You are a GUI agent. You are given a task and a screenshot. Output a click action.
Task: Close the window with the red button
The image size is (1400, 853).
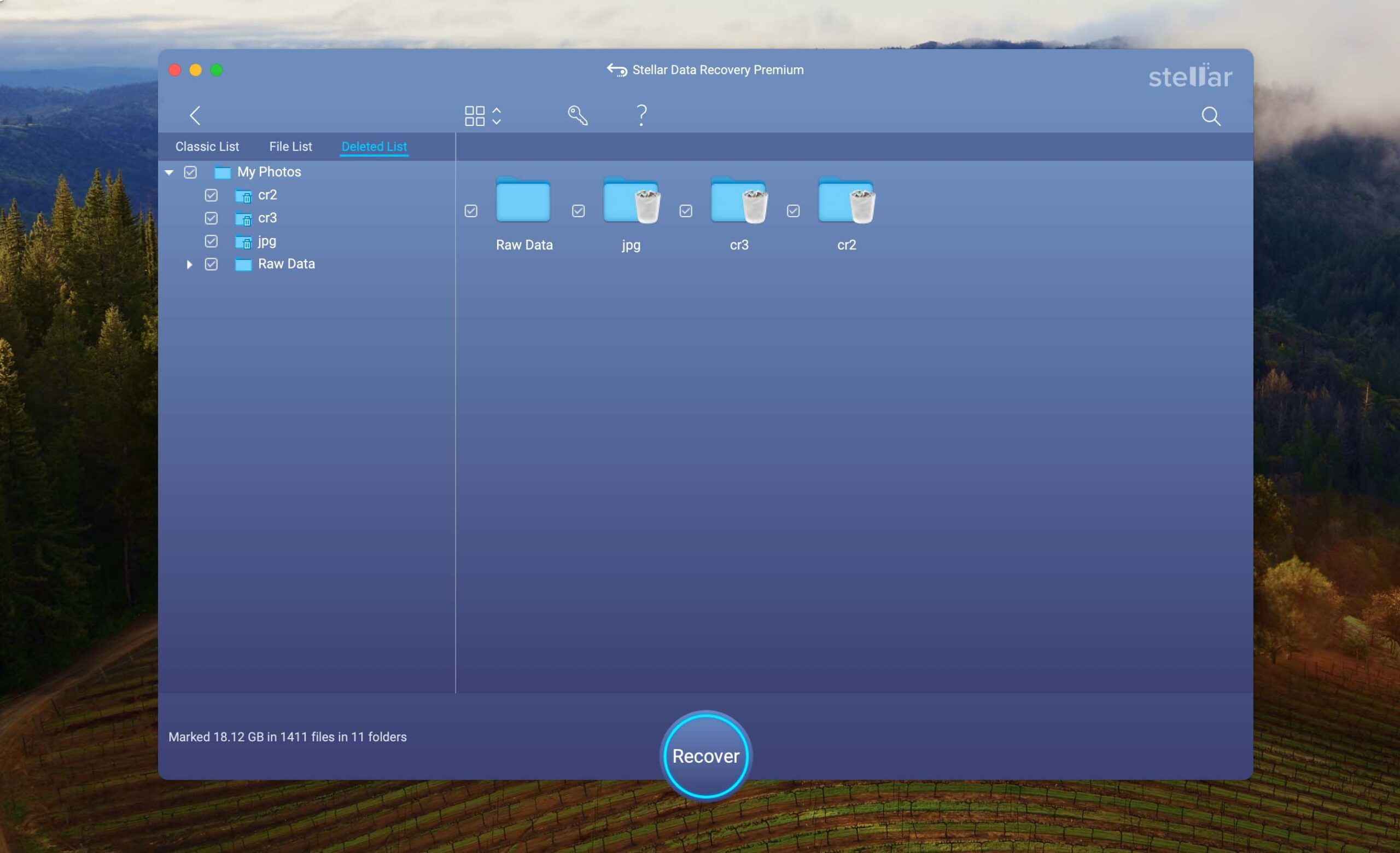[175, 70]
